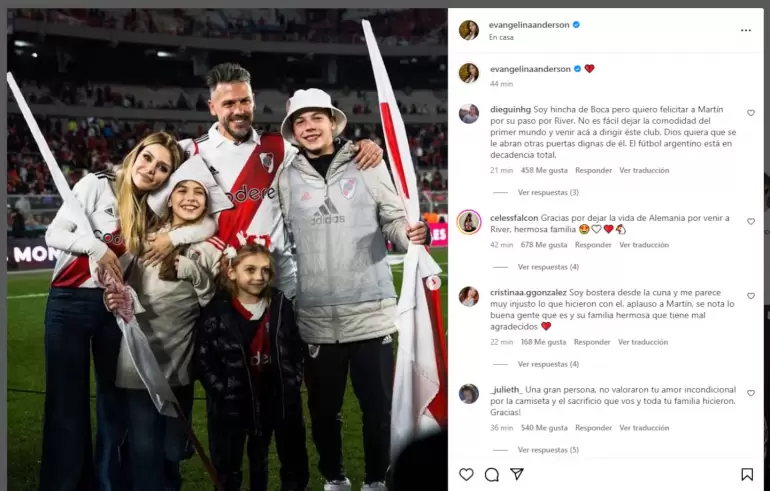The image size is (770, 491).
Task: Like celessfalcon's comment
Action: (751, 221)
